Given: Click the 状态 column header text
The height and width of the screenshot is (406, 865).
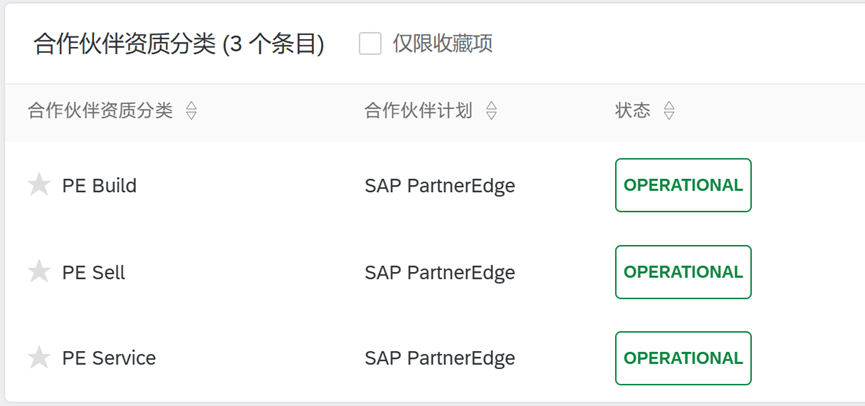Looking at the screenshot, I should coord(633,110).
